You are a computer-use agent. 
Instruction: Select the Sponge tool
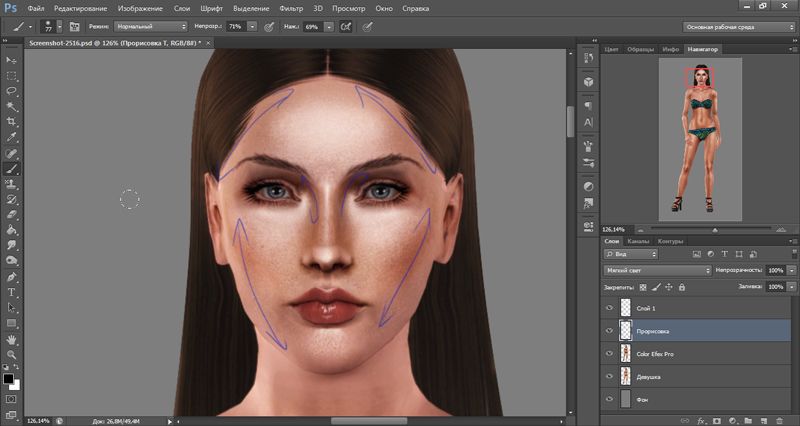tap(11, 261)
